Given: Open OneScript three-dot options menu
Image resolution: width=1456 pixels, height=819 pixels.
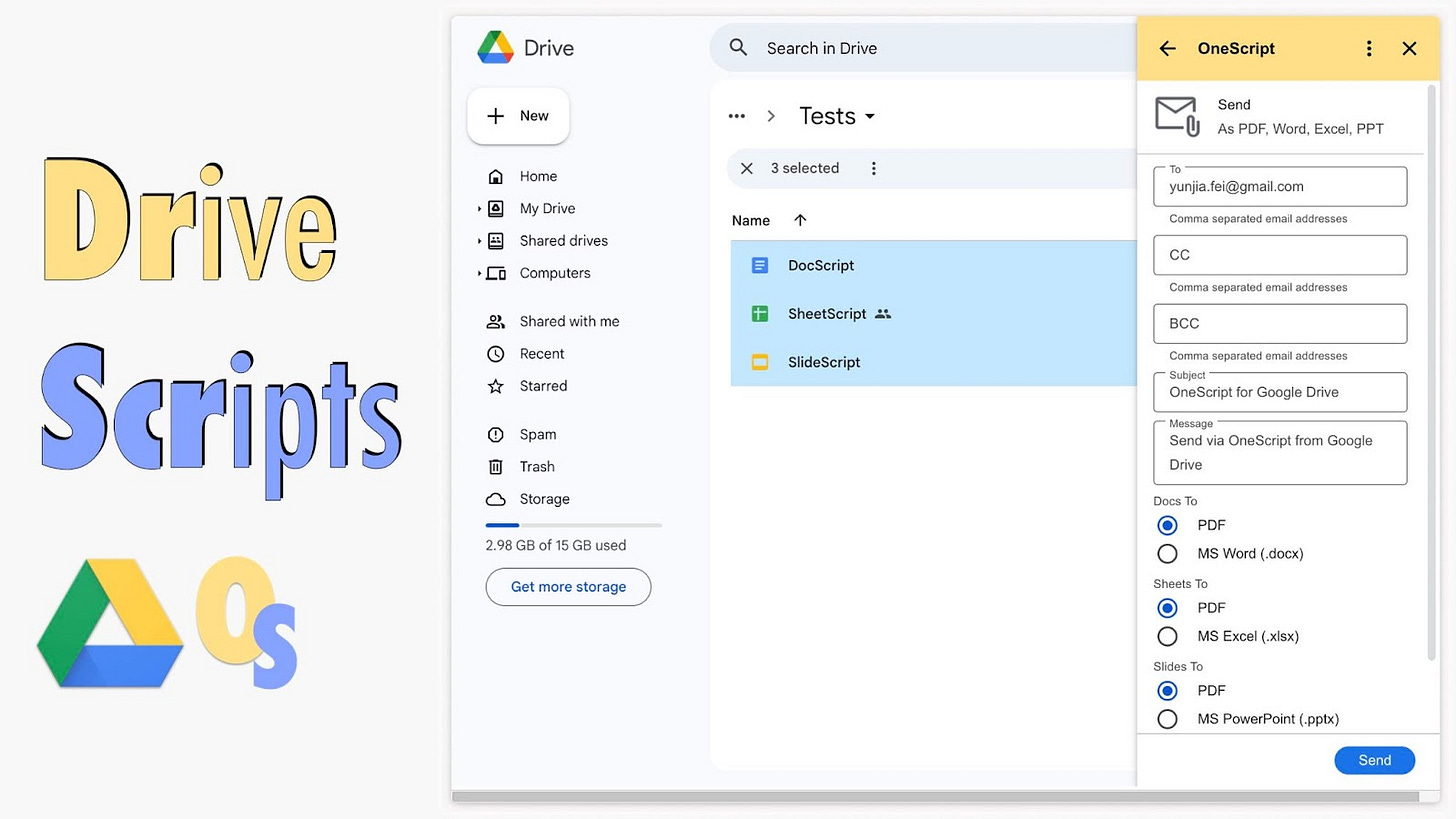Looking at the screenshot, I should [1369, 48].
